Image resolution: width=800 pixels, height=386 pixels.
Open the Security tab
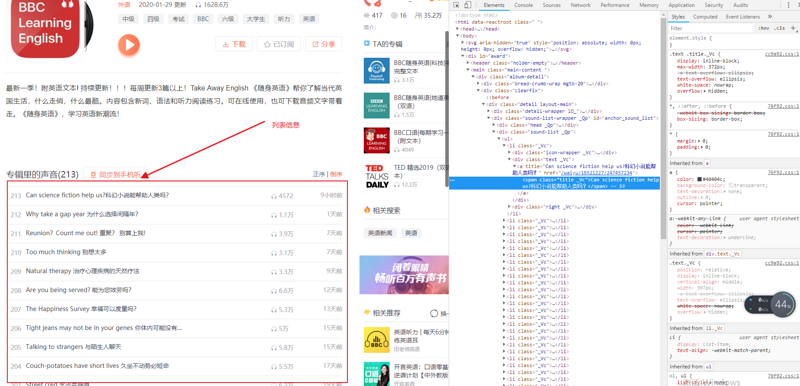pos(714,5)
